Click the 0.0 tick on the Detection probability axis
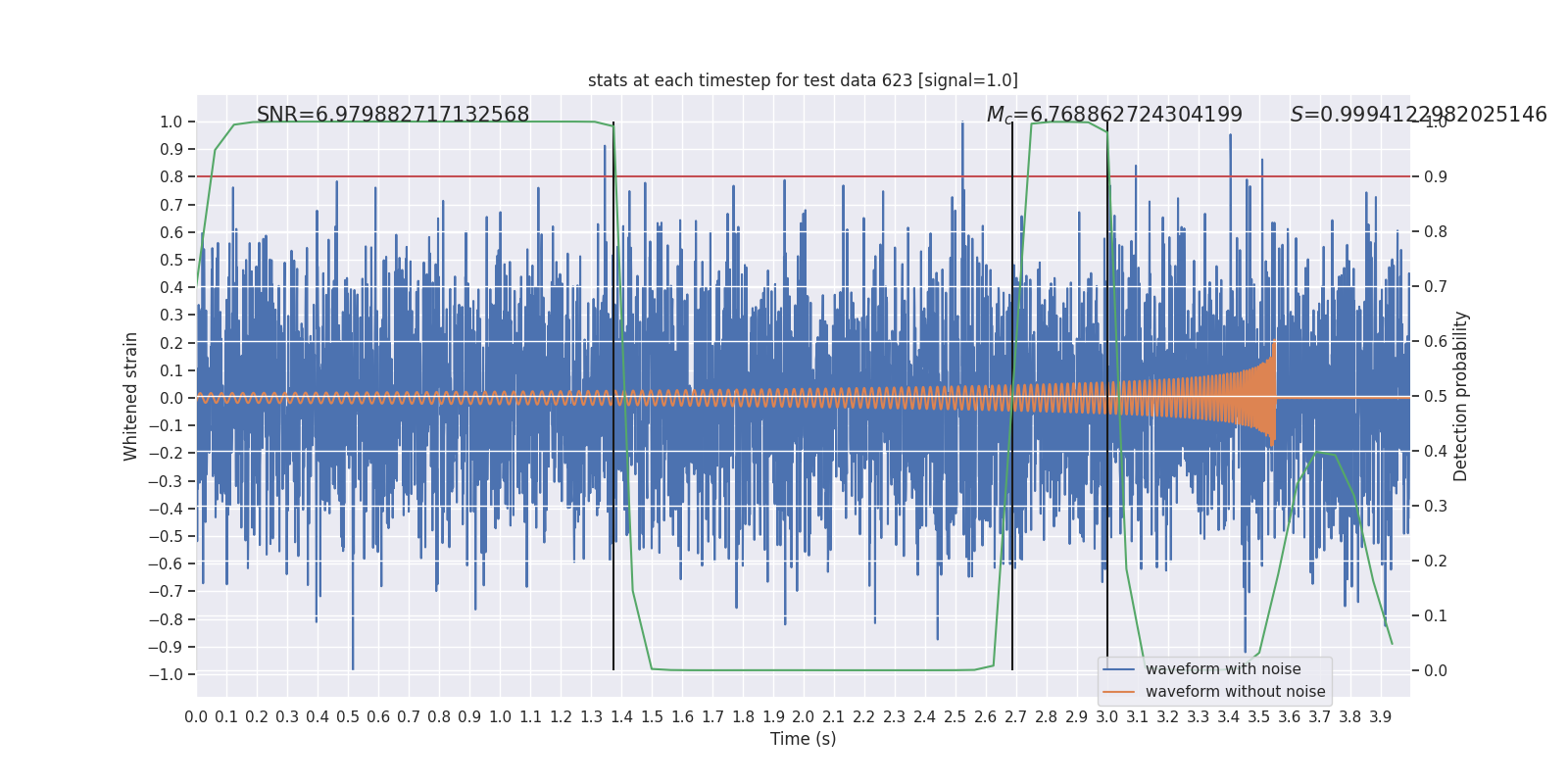Viewport: 1568px width, 784px height. coord(1436,671)
